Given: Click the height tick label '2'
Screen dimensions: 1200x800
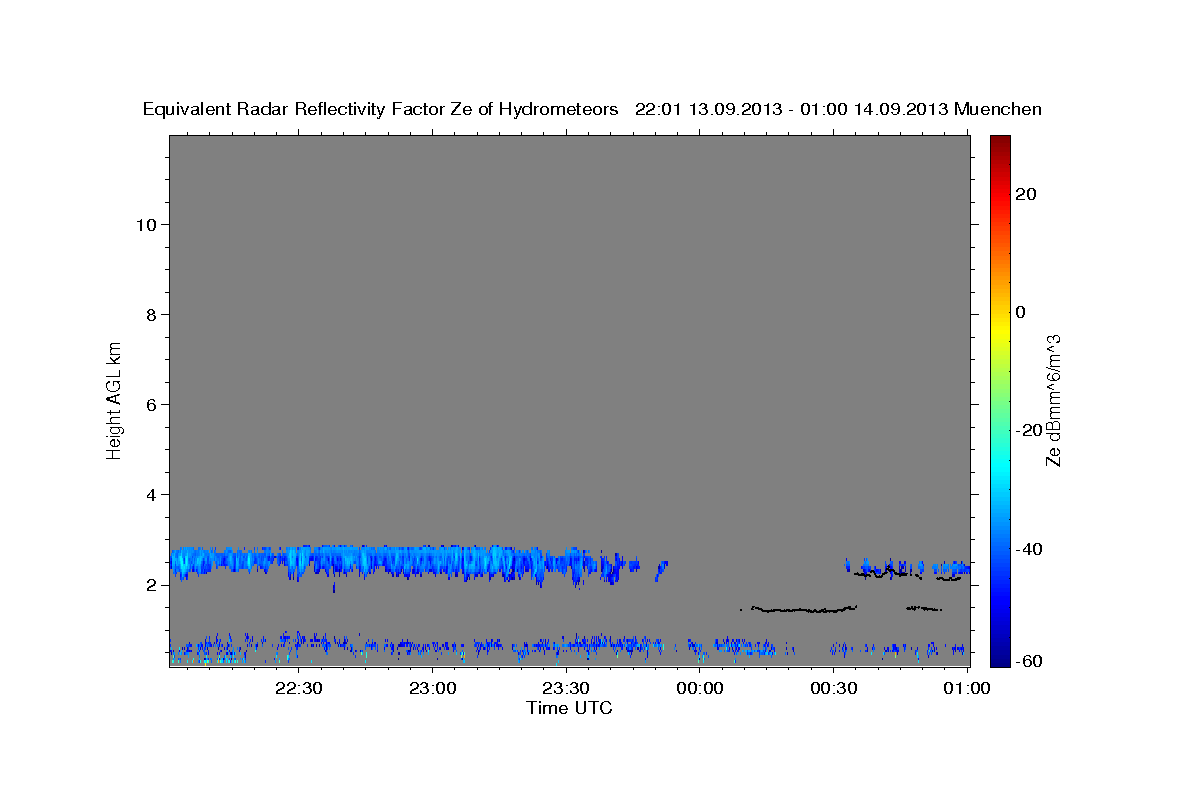Looking at the screenshot, I should 152,584.
